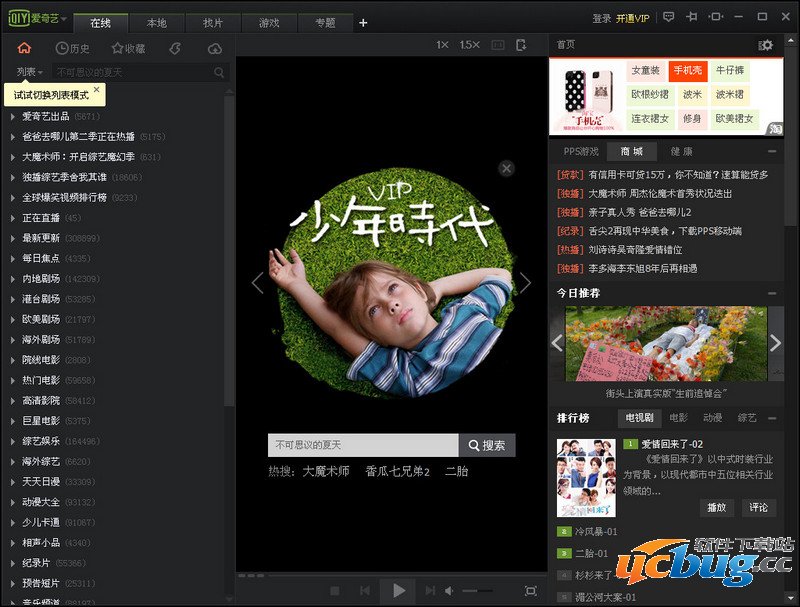Viewport: 800px width, 607px height.
Task: Stop playback with the stop button
Action: click(335, 591)
